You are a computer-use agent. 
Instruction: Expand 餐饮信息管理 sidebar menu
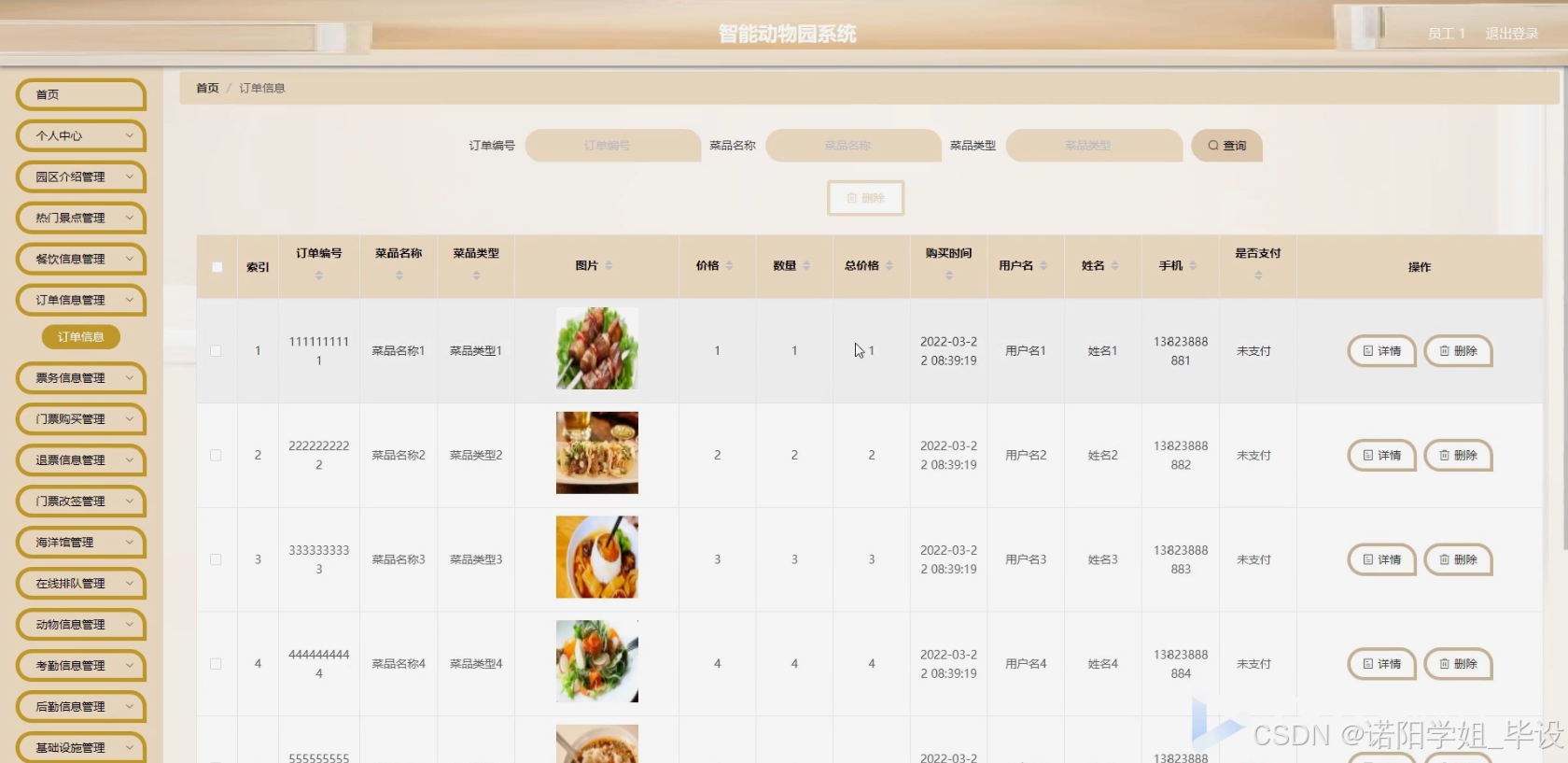click(x=81, y=259)
